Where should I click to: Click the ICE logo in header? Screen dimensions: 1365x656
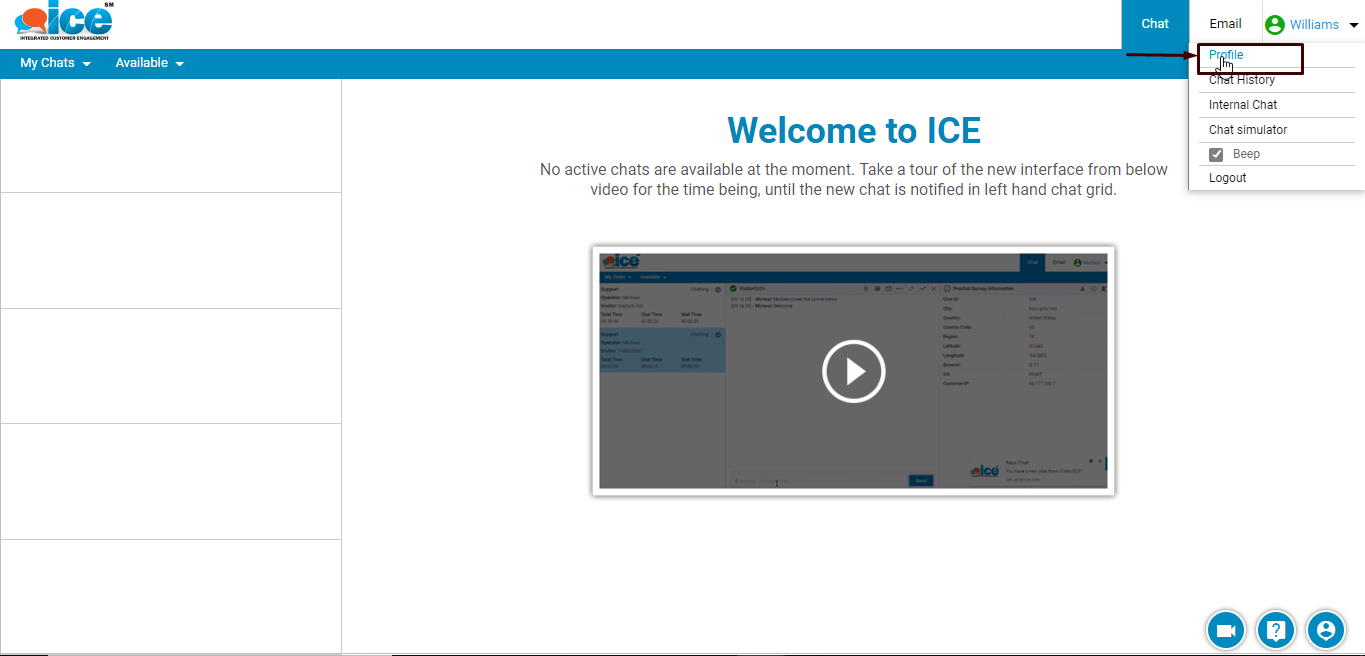pos(63,22)
